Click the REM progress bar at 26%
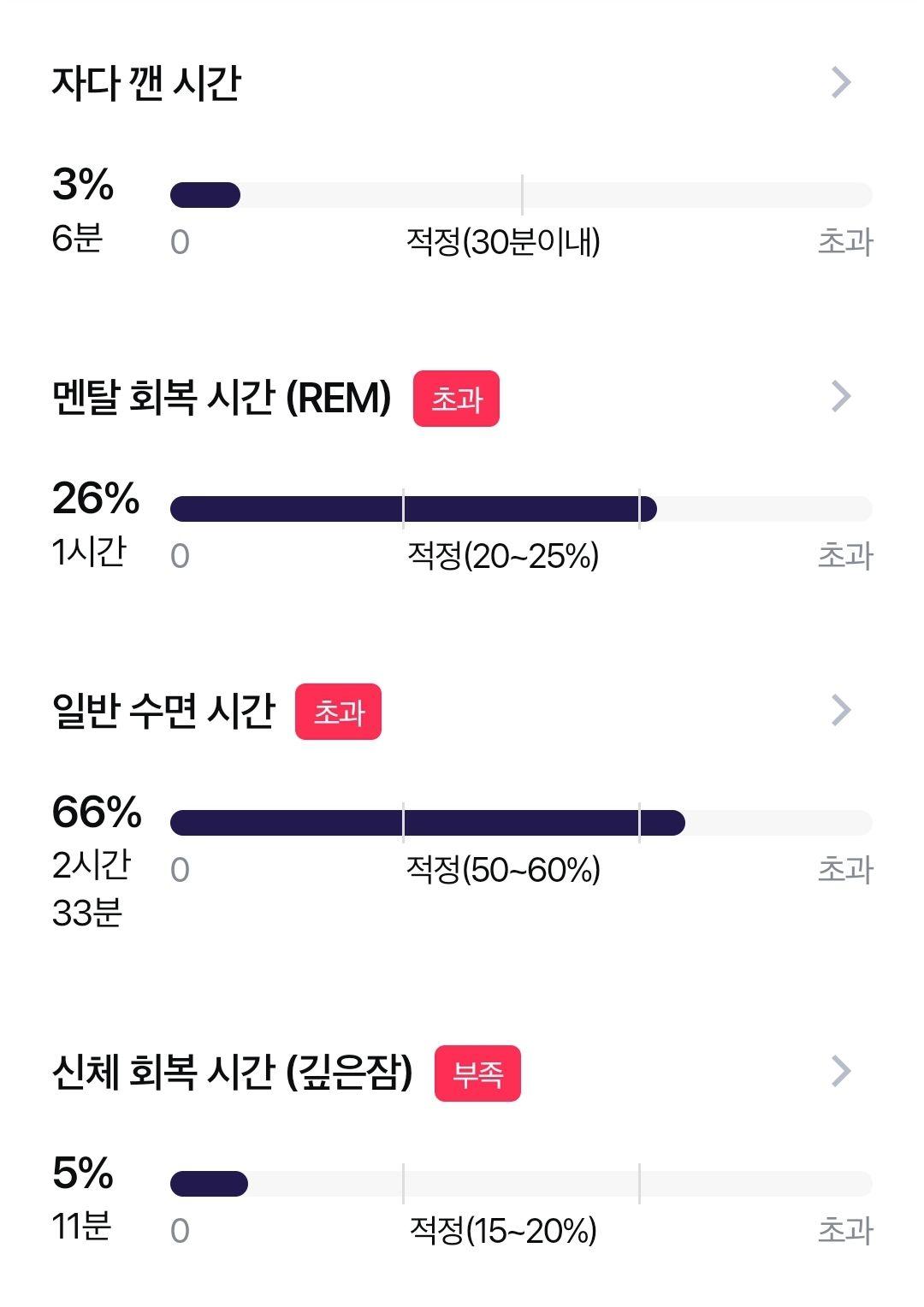 (521, 509)
